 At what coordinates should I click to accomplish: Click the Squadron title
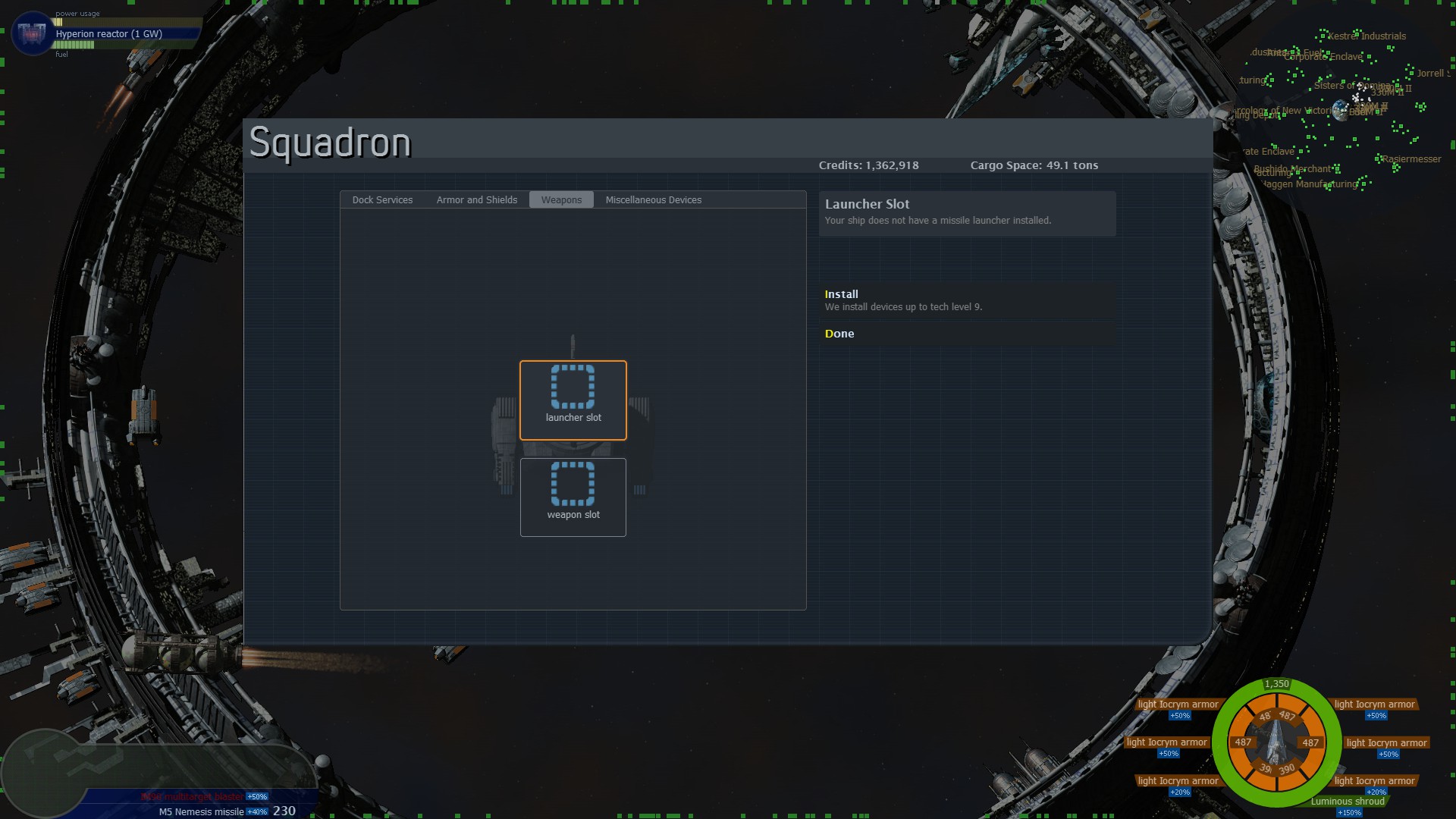click(x=331, y=143)
